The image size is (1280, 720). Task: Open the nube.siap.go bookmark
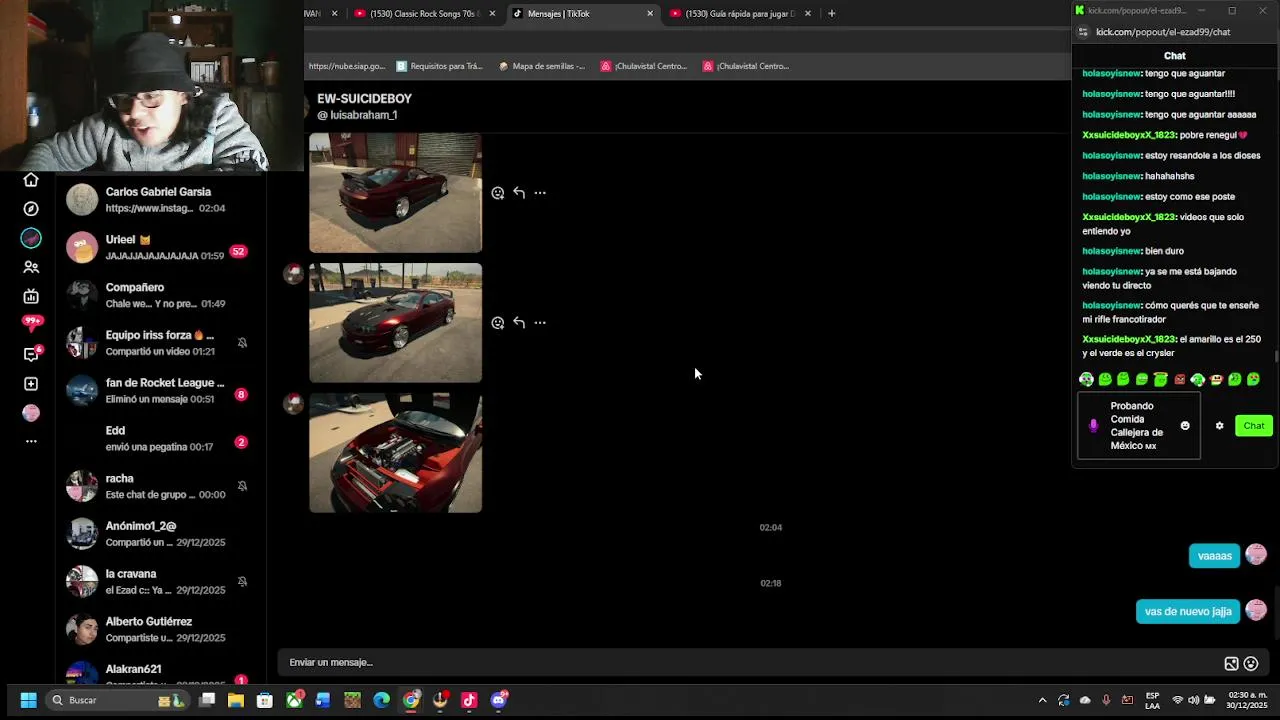click(x=346, y=66)
